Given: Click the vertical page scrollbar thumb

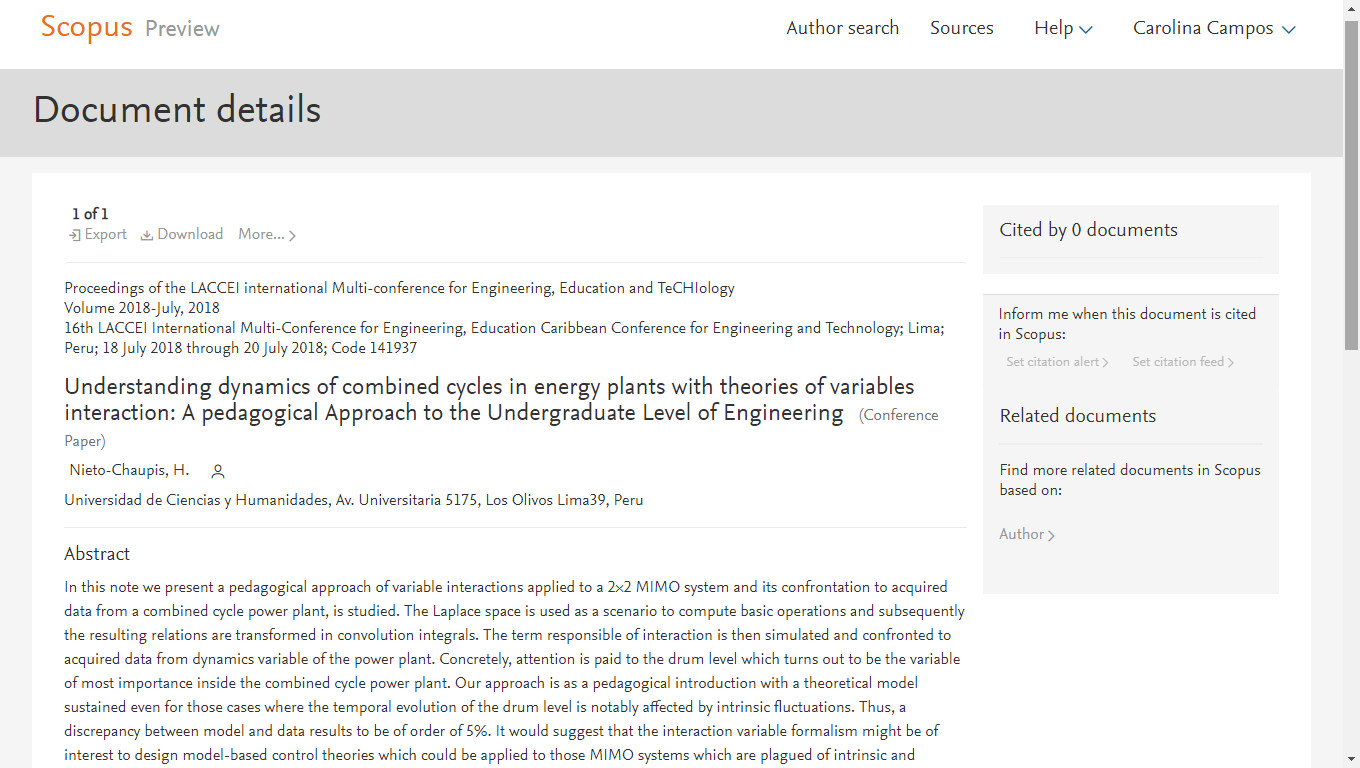Looking at the screenshot, I should [1351, 185].
